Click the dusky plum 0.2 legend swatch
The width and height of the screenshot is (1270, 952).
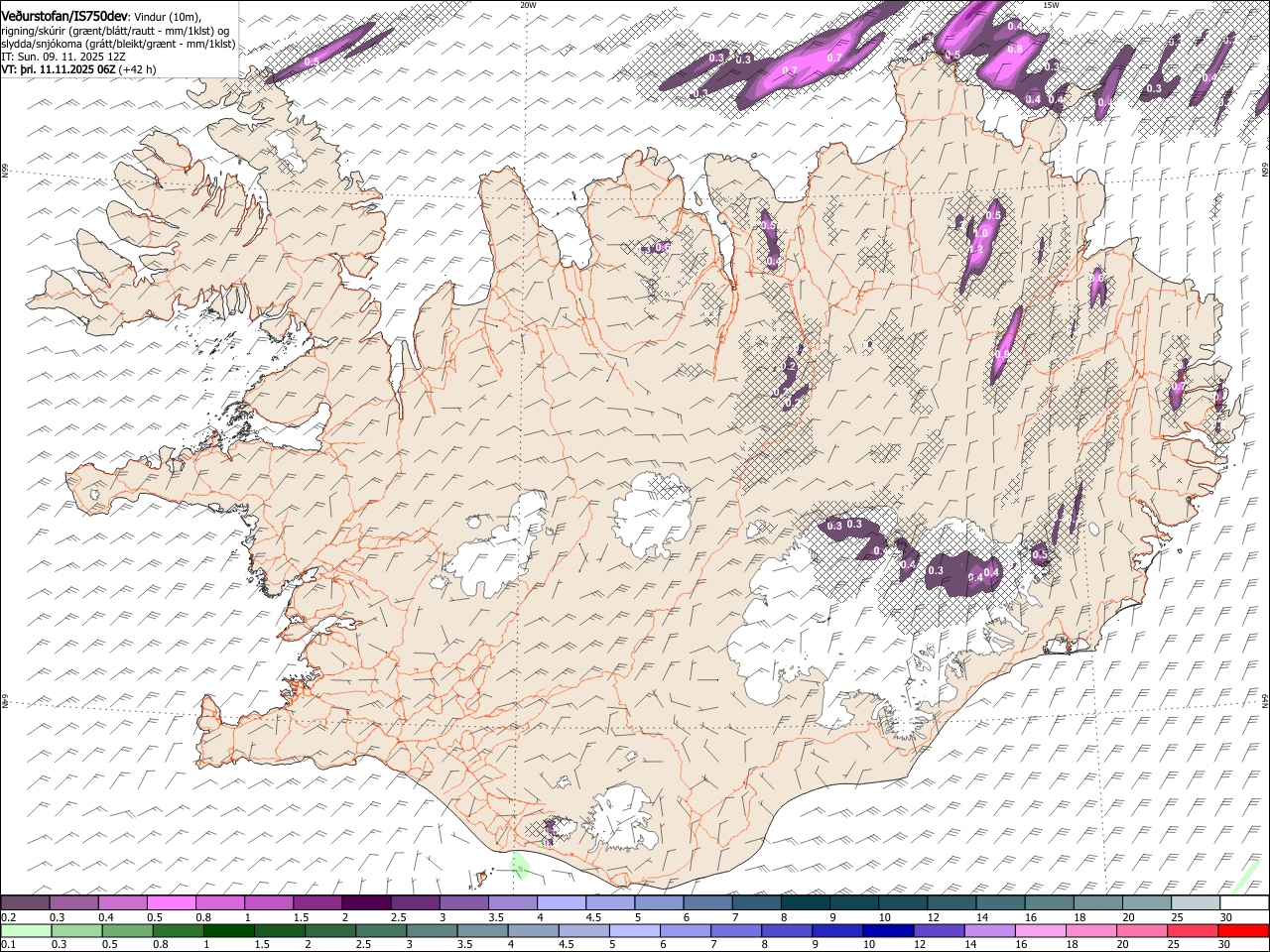(25, 903)
